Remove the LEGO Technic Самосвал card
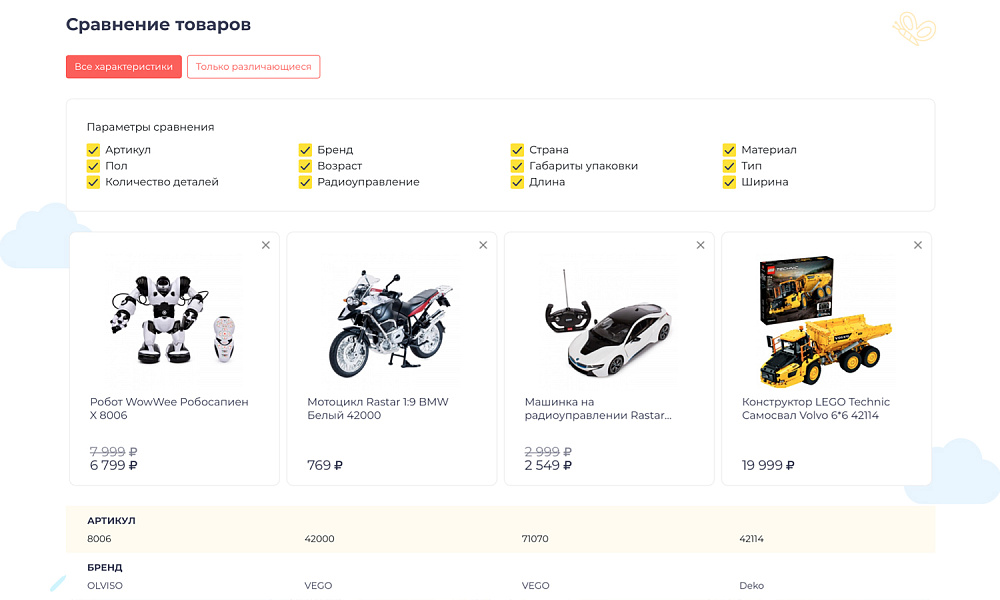The image size is (1000, 600). [x=917, y=244]
